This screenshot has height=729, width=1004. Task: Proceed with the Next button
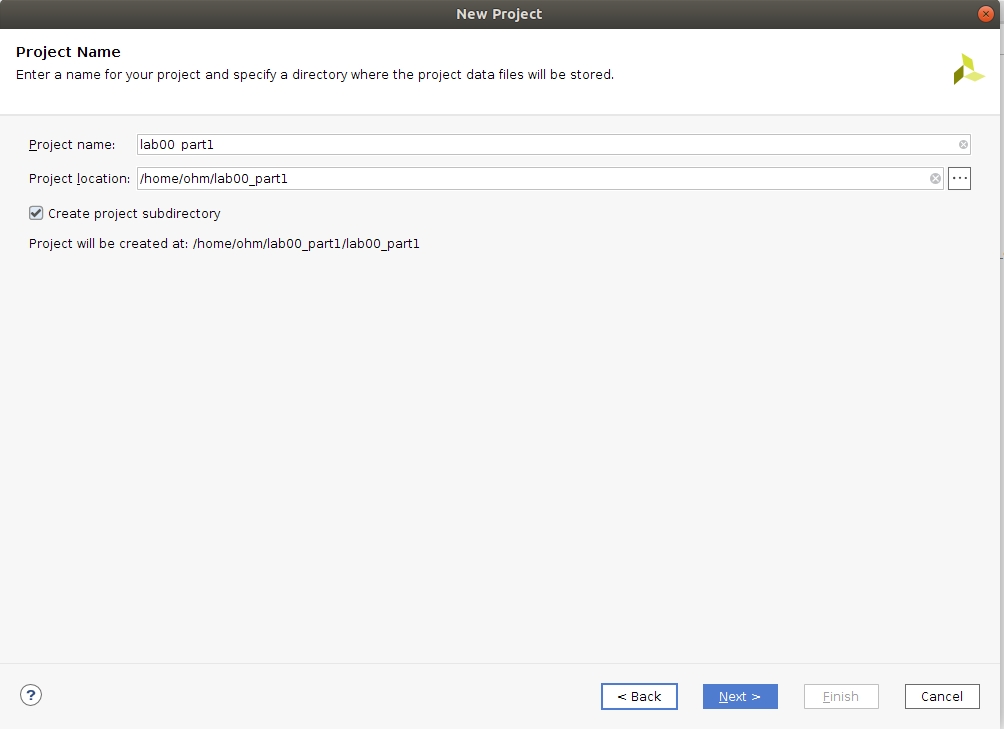[x=740, y=696]
